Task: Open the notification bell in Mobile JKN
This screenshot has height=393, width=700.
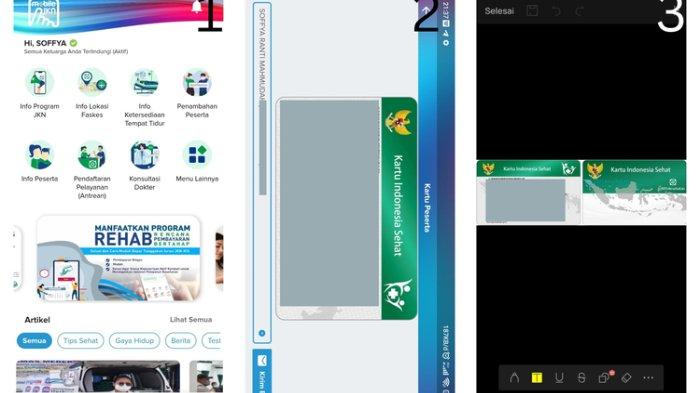Action: (196, 7)
